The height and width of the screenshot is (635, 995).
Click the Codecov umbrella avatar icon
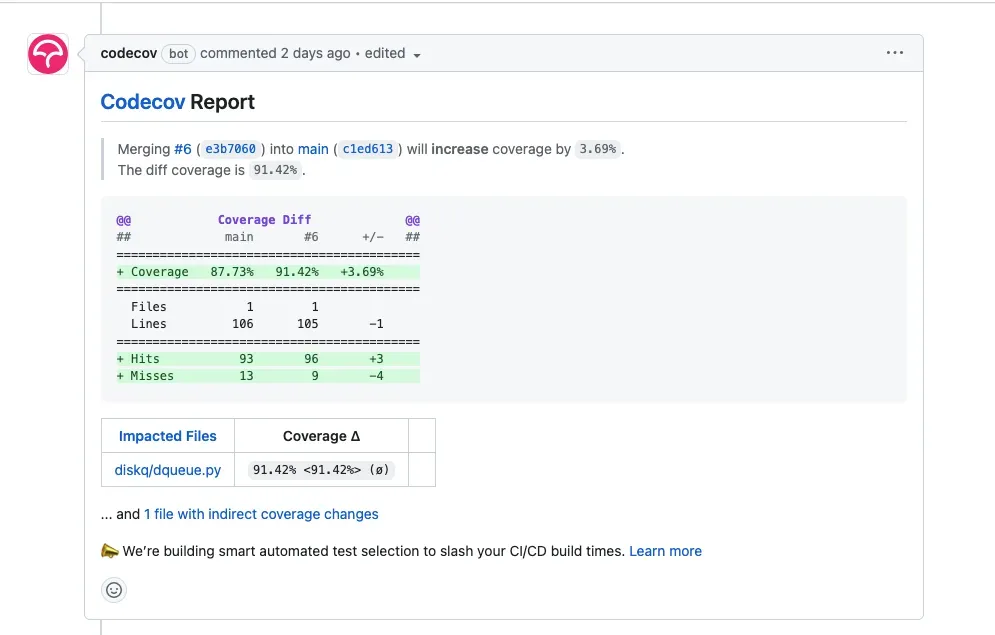[x=47, y=54]
